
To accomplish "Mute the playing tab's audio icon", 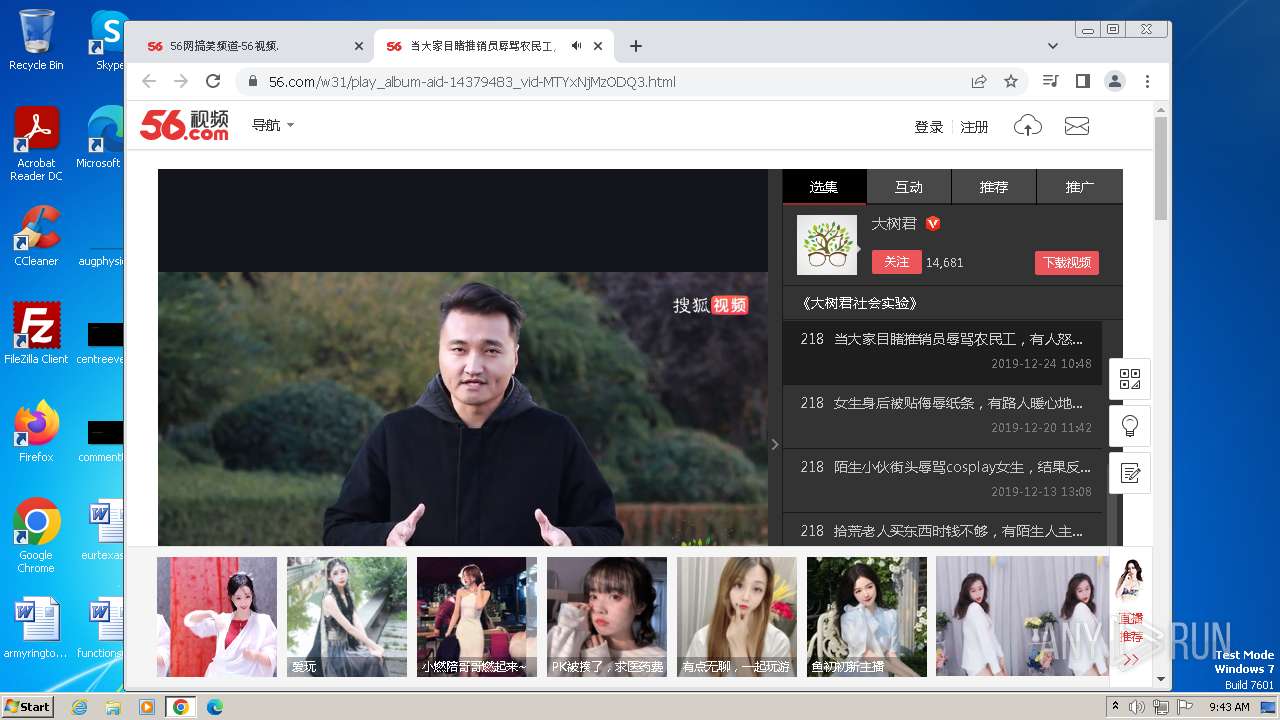I will pos(576,46).
